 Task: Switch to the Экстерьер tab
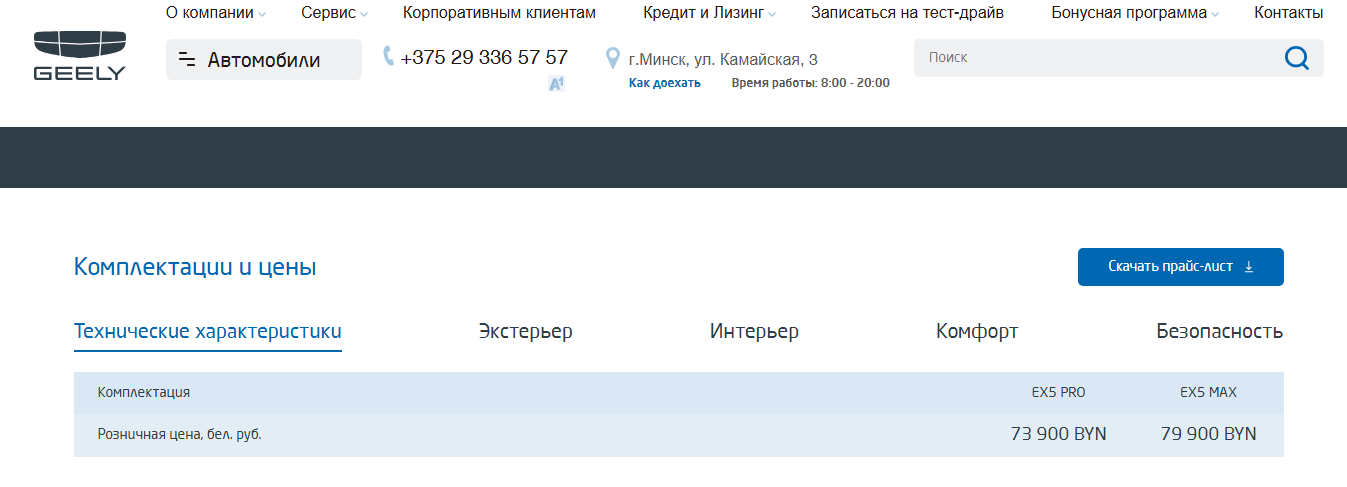click(x=526, y=331)
